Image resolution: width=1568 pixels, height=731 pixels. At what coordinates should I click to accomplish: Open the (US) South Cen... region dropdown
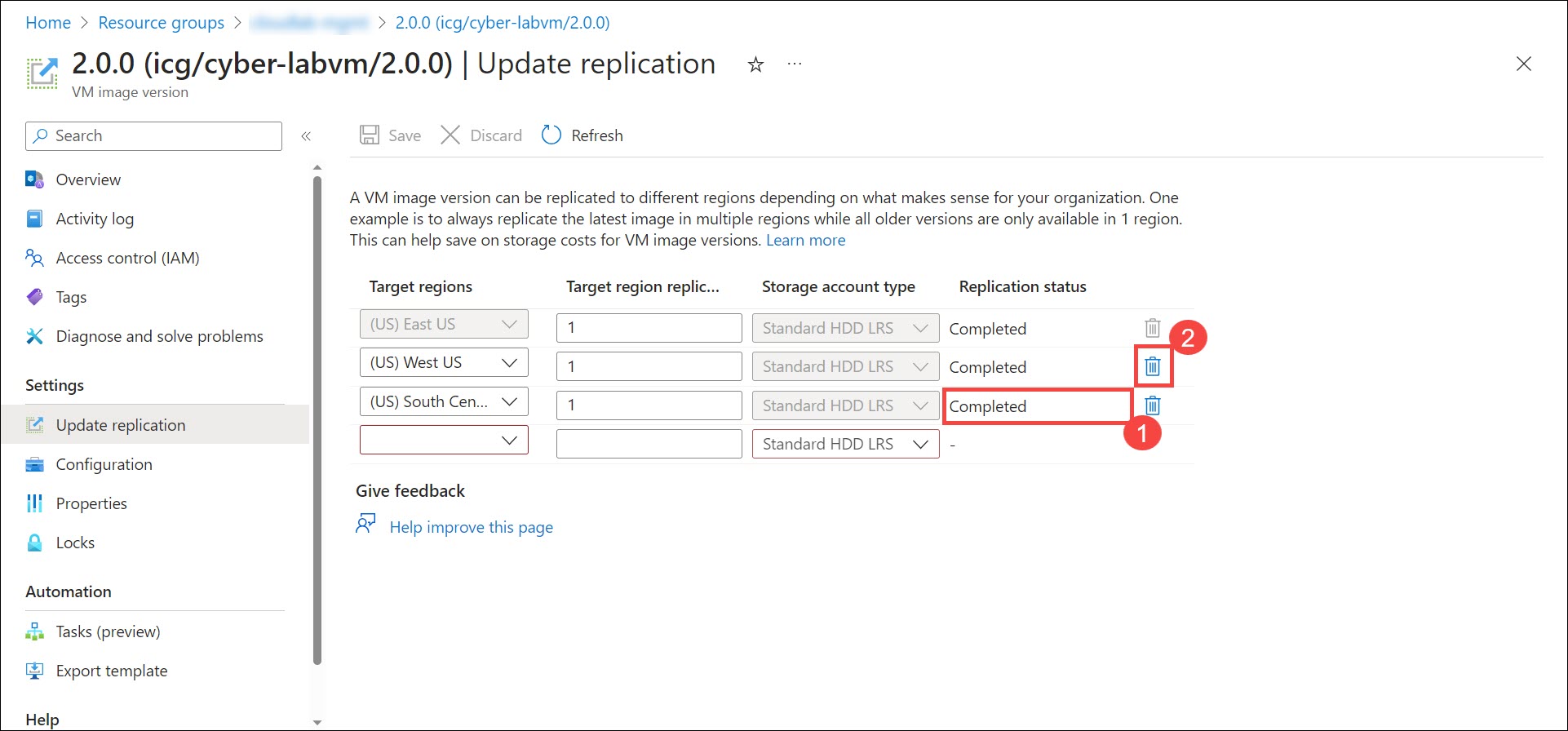[x=444, y=401]
